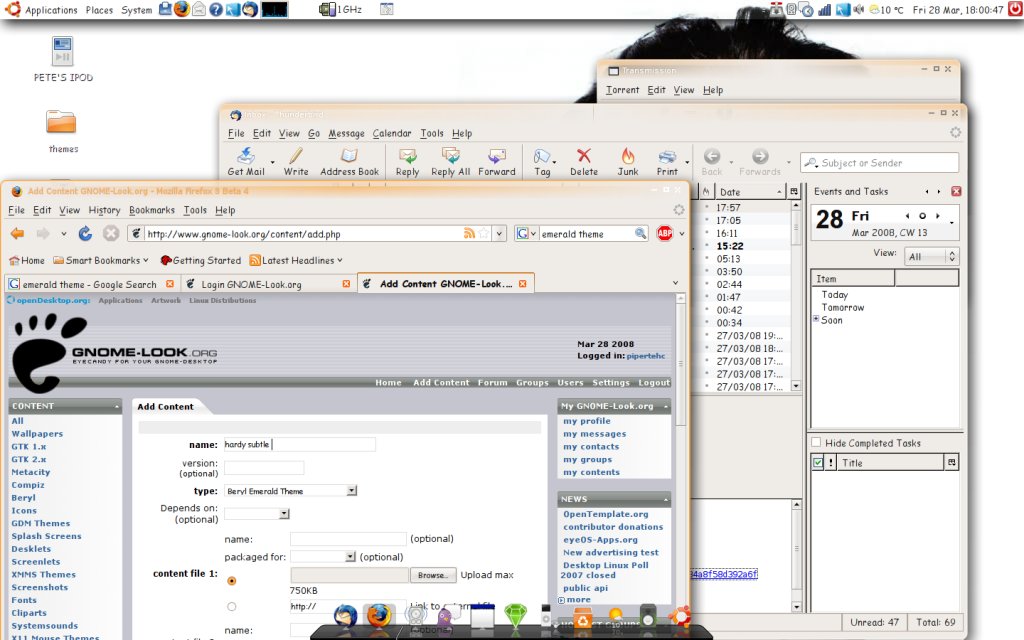The width and height of the screenshot is (1024, 640).
Task: Open PETE'S IPOD desktop icon
Action: (x=63, y=59)
